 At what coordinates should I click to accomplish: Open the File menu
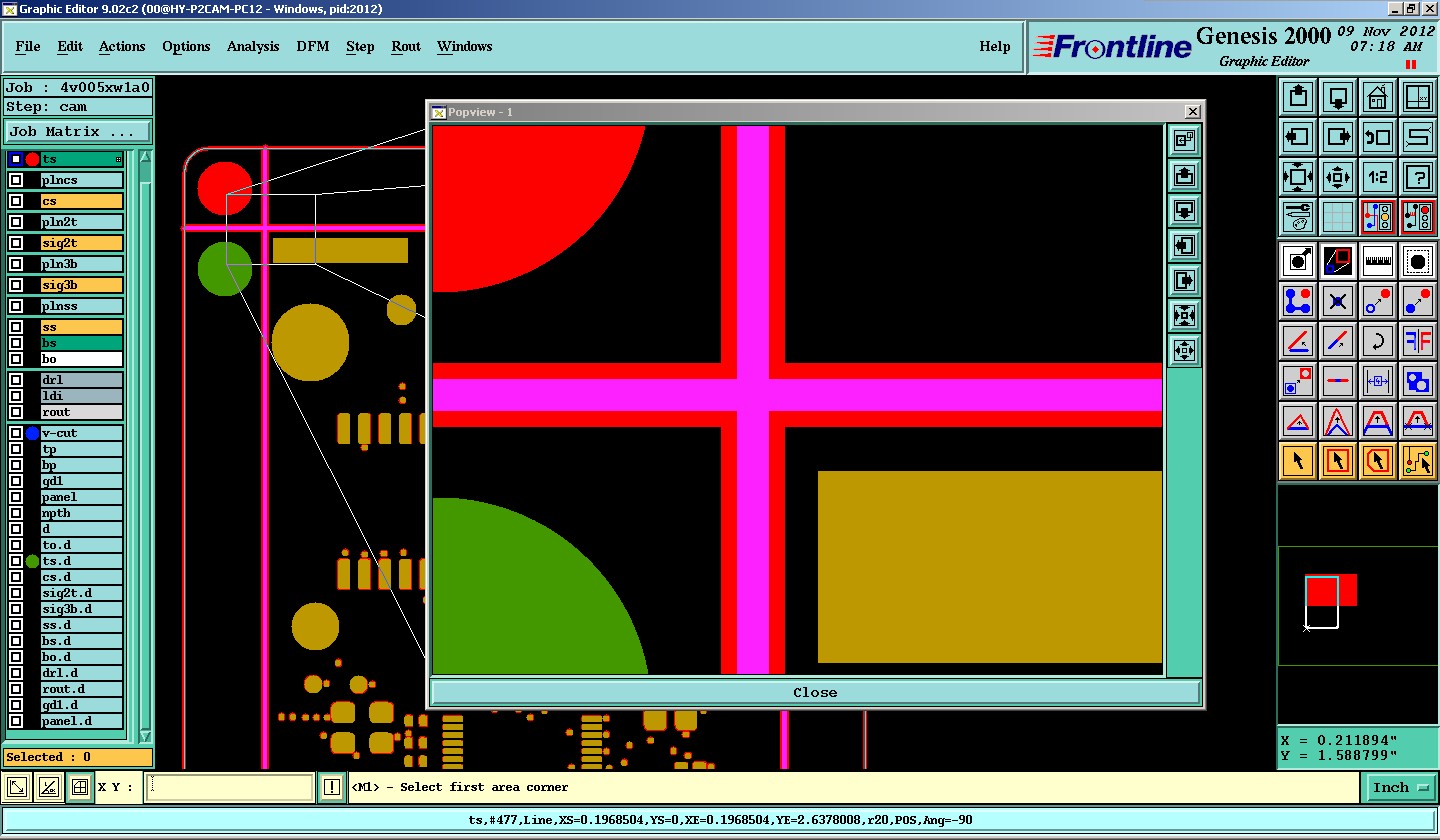tap(28, 46)
